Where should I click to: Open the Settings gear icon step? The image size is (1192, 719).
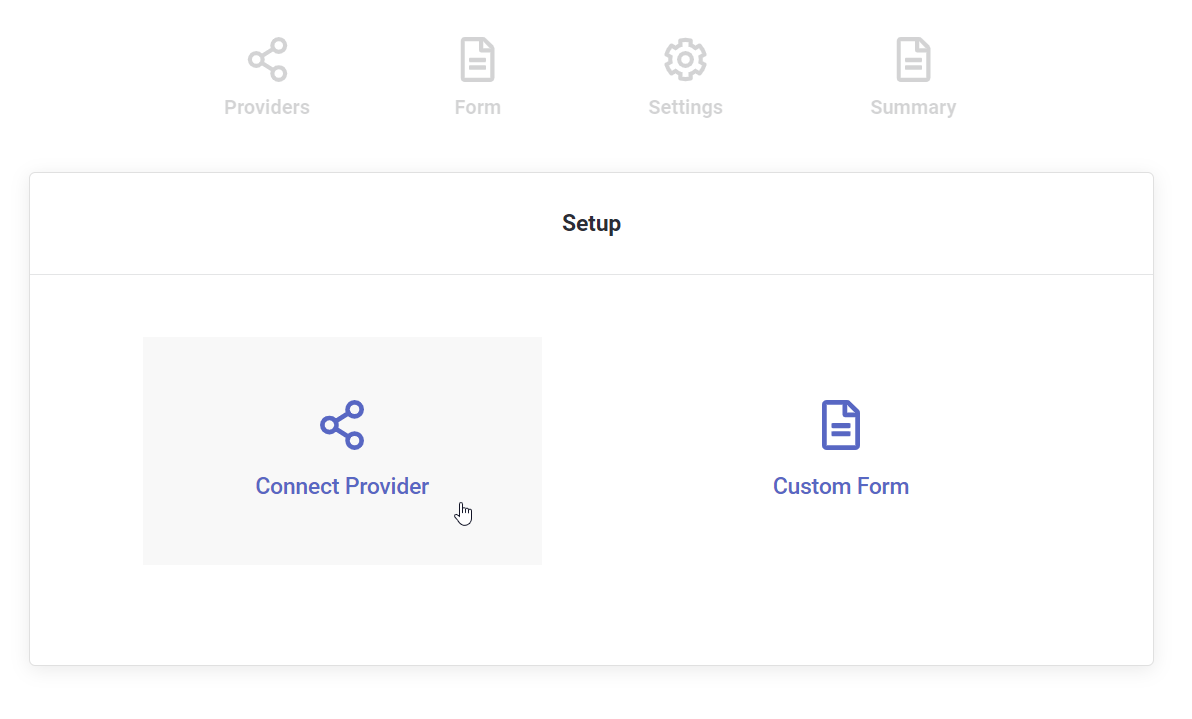coord(685,60)
